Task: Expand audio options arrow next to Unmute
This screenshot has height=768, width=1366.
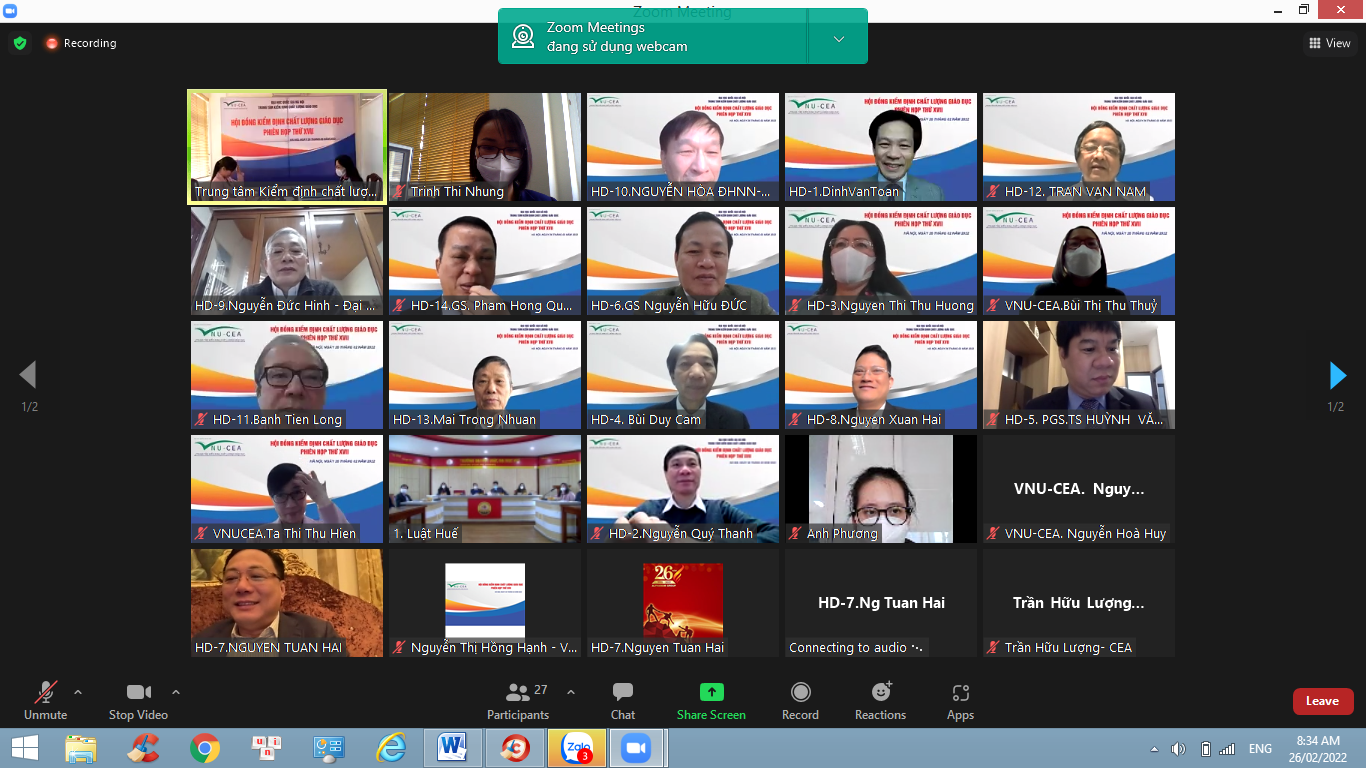Action: click(x=78, y=692)
